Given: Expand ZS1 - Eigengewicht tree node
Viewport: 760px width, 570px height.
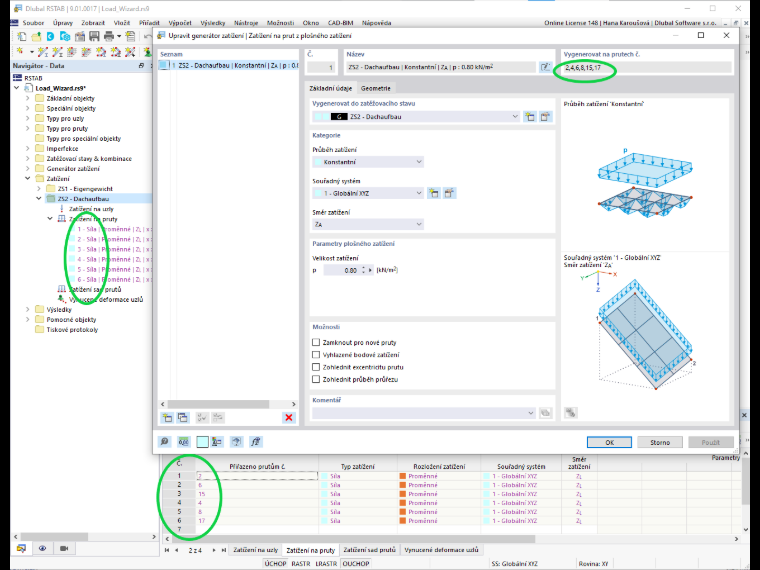Looking at the screenshot, I should click(39, 189).
